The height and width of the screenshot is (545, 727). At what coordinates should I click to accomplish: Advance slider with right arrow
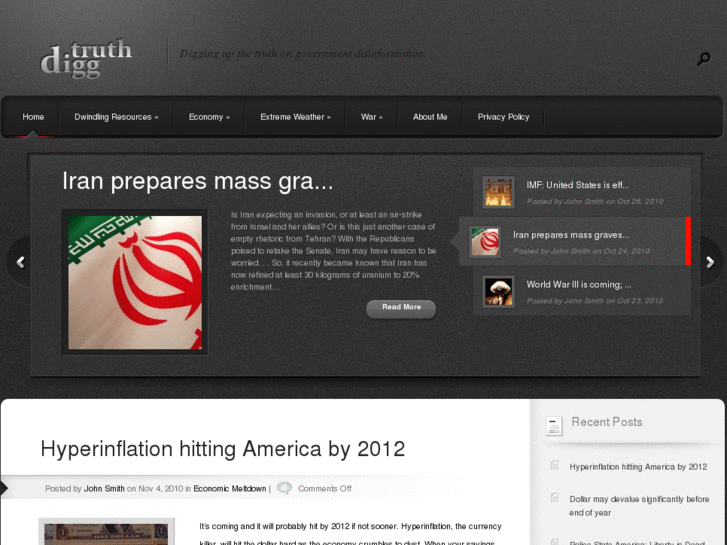710,262
